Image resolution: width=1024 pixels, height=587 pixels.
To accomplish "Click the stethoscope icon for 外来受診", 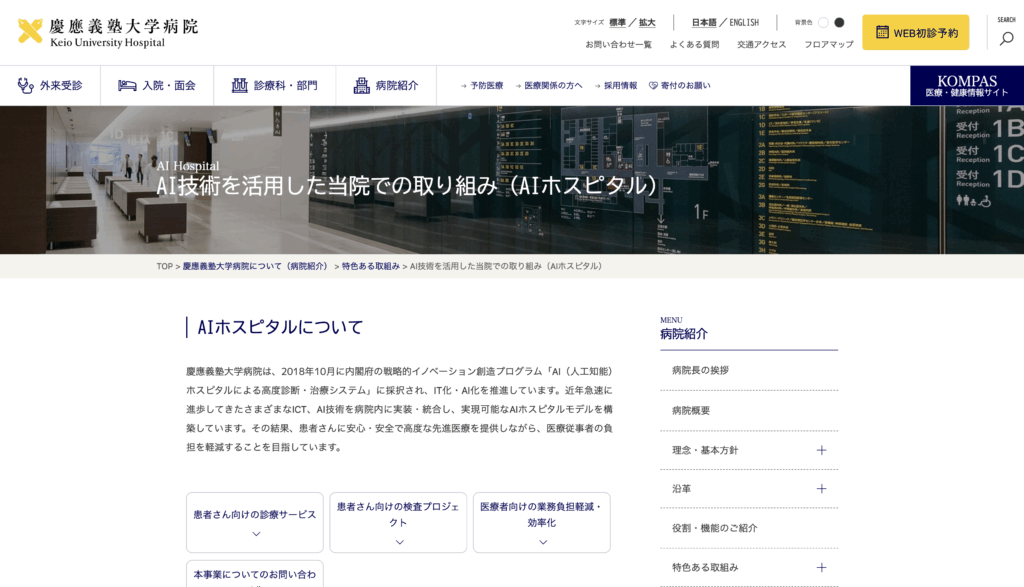I will (25, 86).
